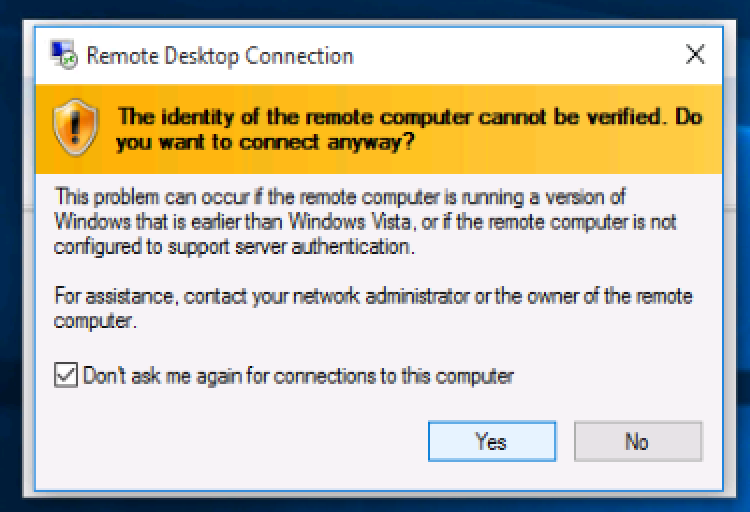This screenshot has height=512, width=750.
Task: Click the "you want to connect anyway?" heading line
Action: 266,142
